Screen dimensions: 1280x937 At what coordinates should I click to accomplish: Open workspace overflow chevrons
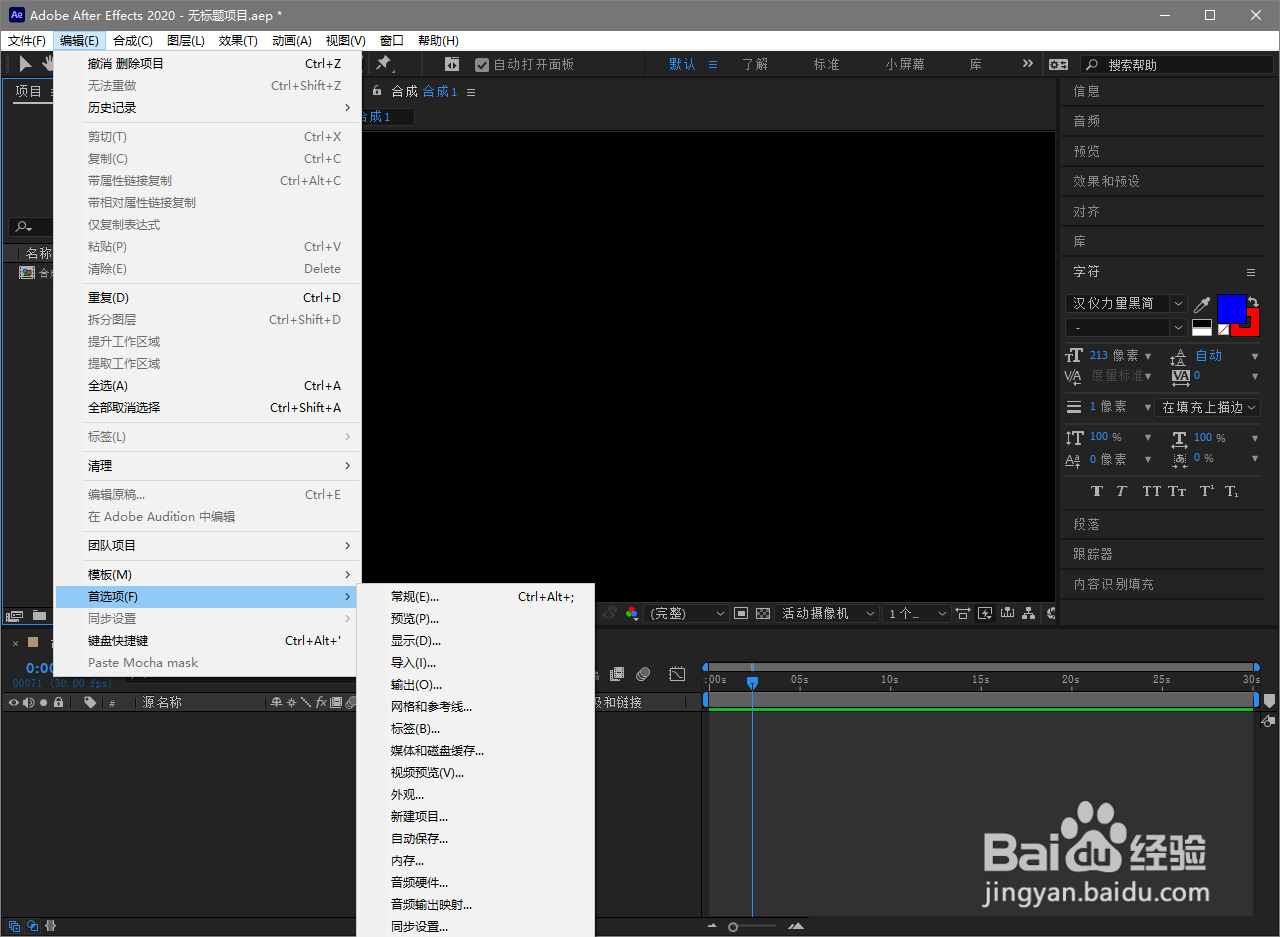pos(1028,63)
